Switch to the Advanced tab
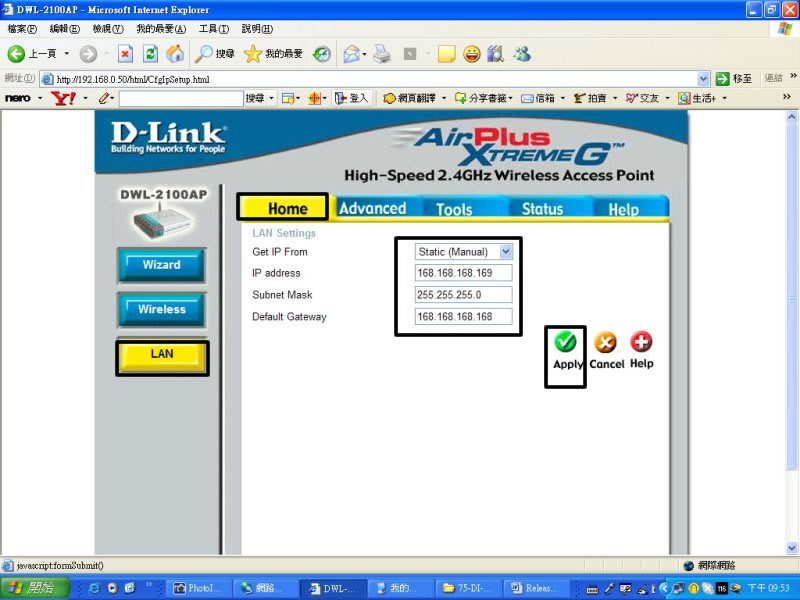Screen dimensions: 800x600 point(372,208)
